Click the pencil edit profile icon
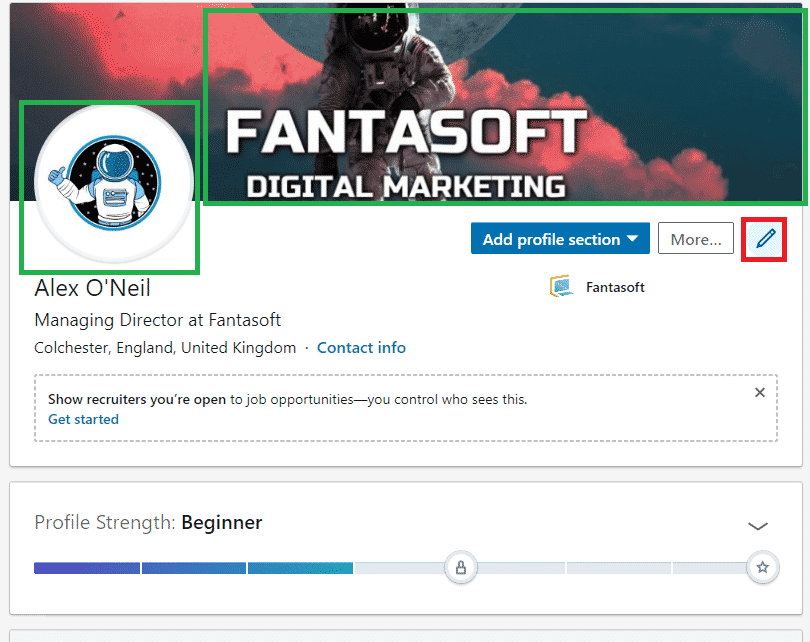Viewport: 810px width, 642px height. coord(765,239)
